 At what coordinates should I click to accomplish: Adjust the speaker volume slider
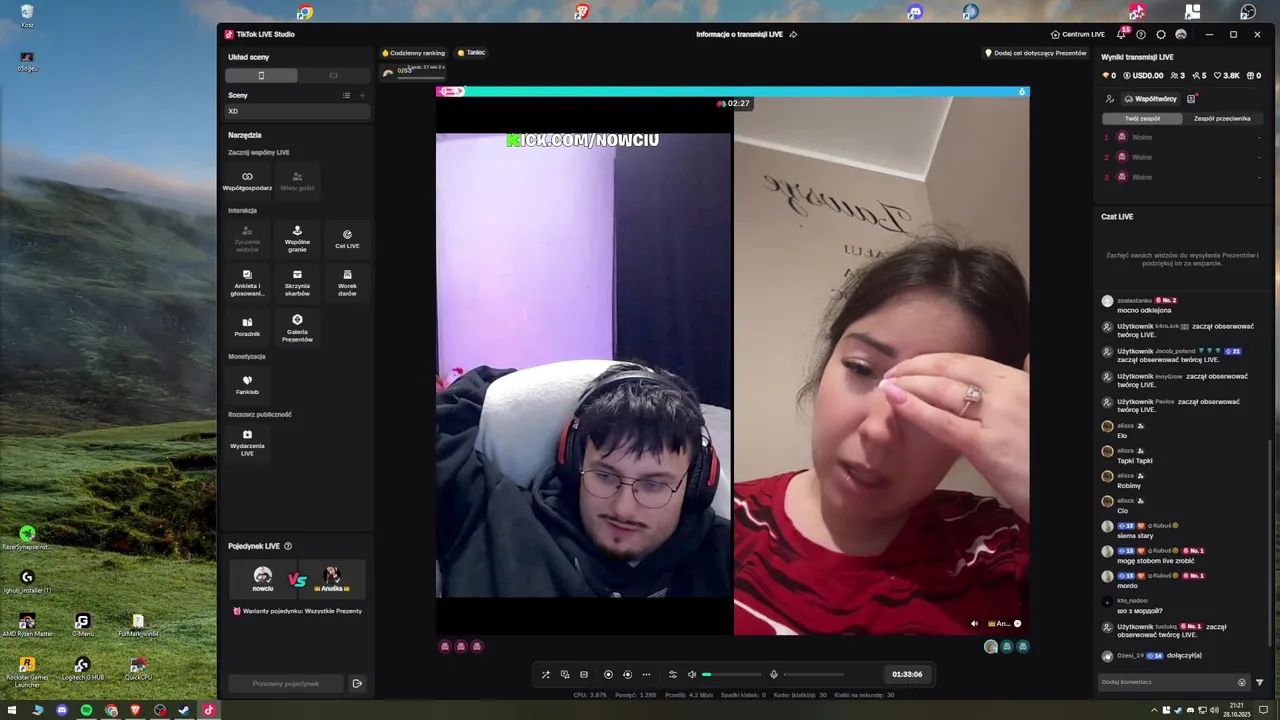(731, 674)
